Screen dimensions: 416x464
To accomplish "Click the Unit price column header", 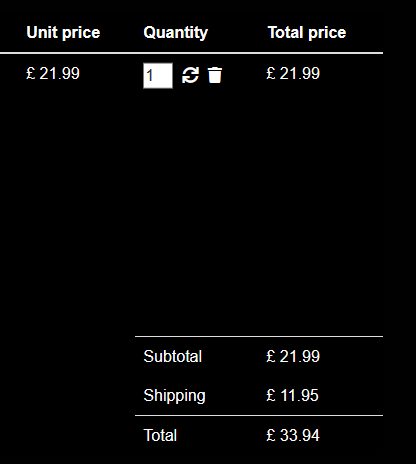I will [x=63, y=33].
